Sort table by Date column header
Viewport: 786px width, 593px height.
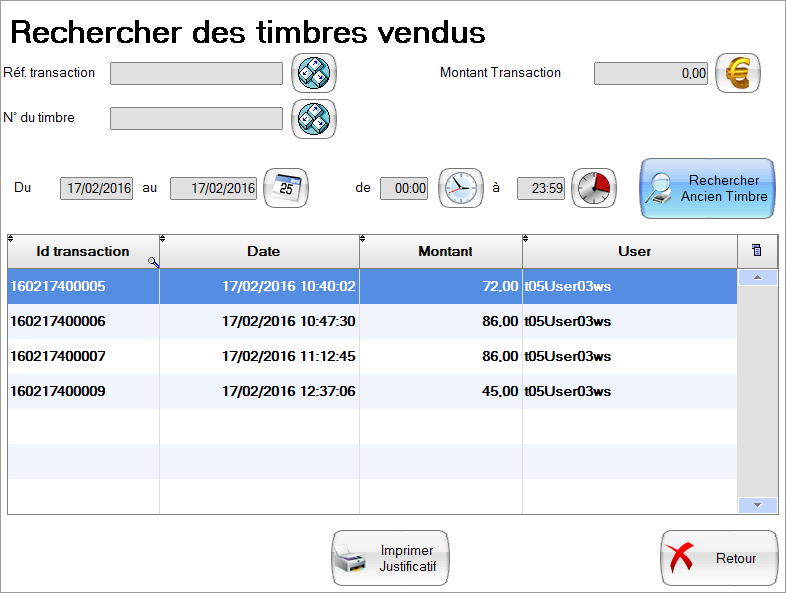click(x=263, y=251)
